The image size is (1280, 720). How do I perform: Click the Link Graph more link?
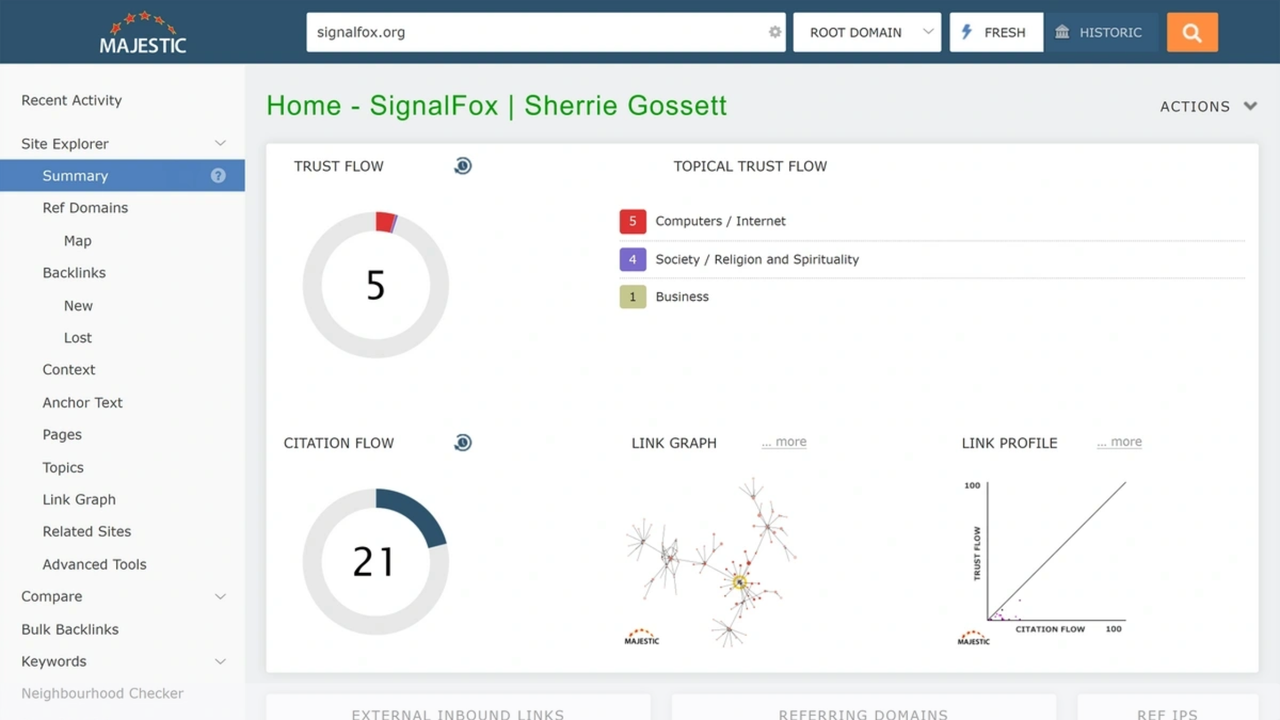click(784, 442)
